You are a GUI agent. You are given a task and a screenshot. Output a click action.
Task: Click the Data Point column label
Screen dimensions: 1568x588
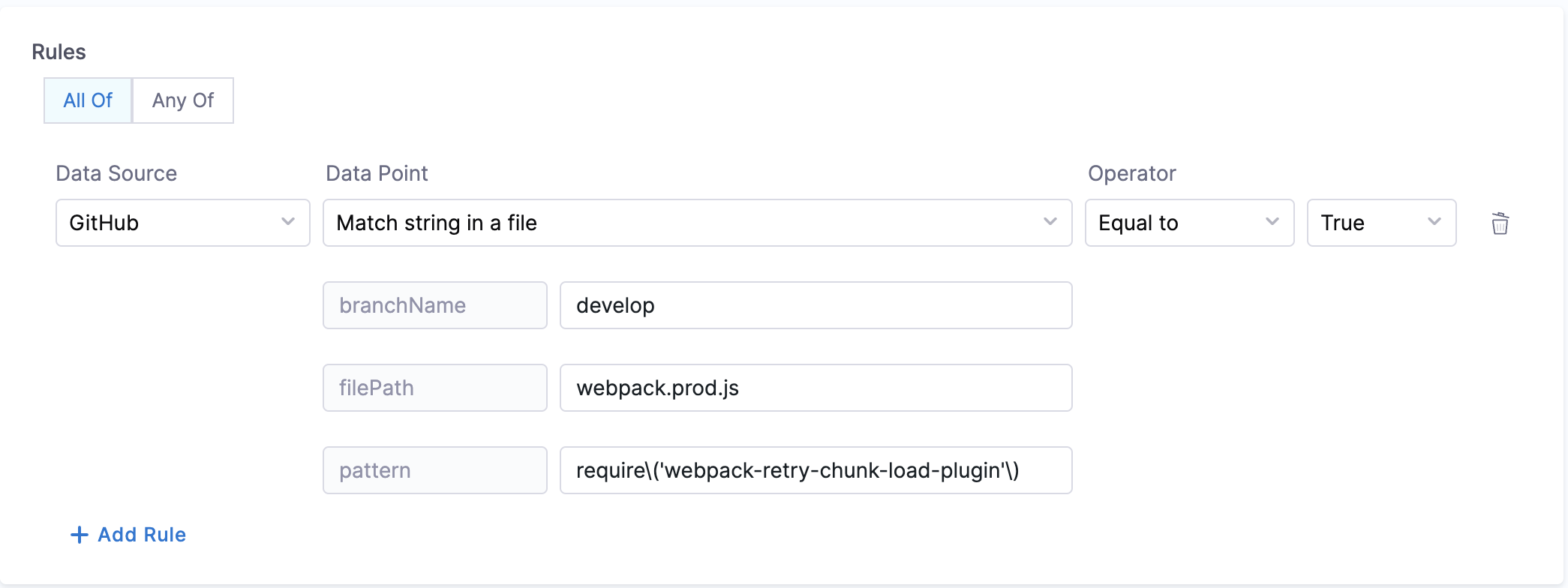[x=377, y=173]
